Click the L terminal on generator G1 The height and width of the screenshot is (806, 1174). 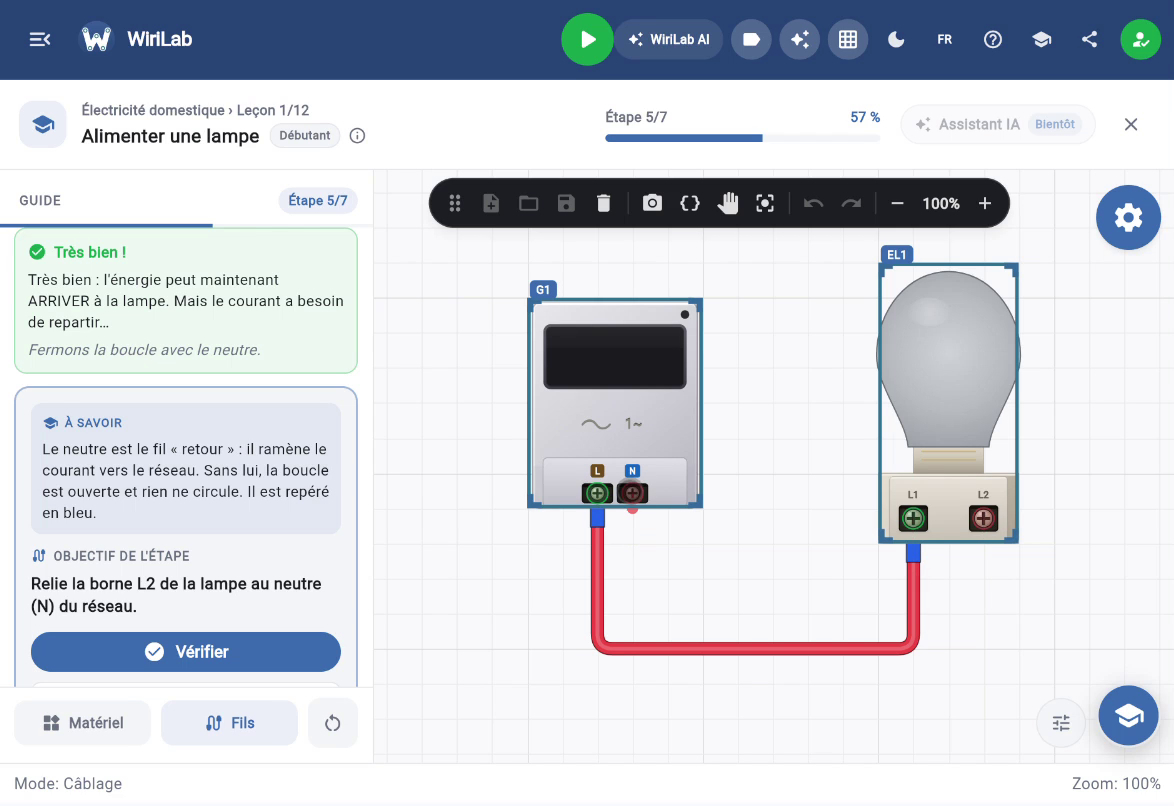point(597,493)
